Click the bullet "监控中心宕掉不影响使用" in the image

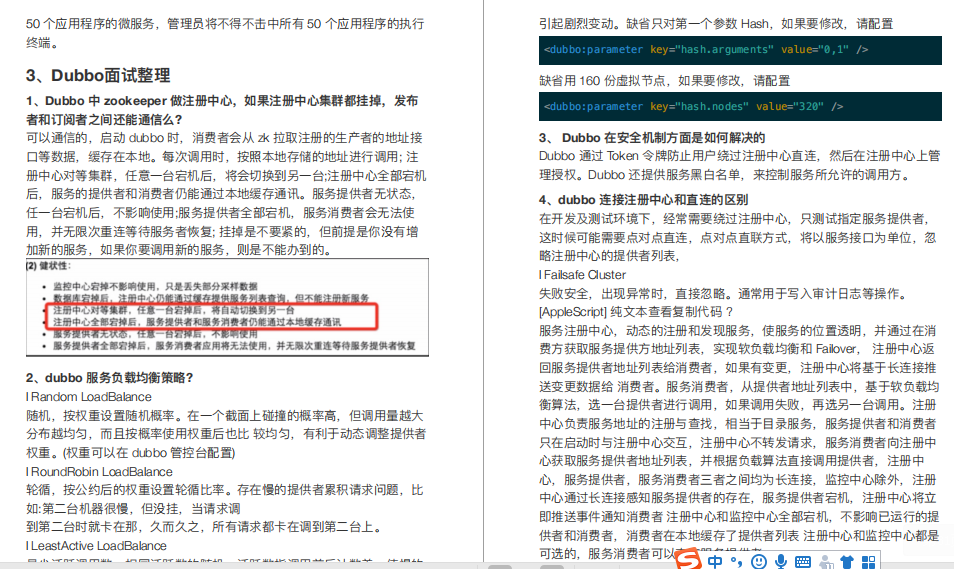click(155, 286)
